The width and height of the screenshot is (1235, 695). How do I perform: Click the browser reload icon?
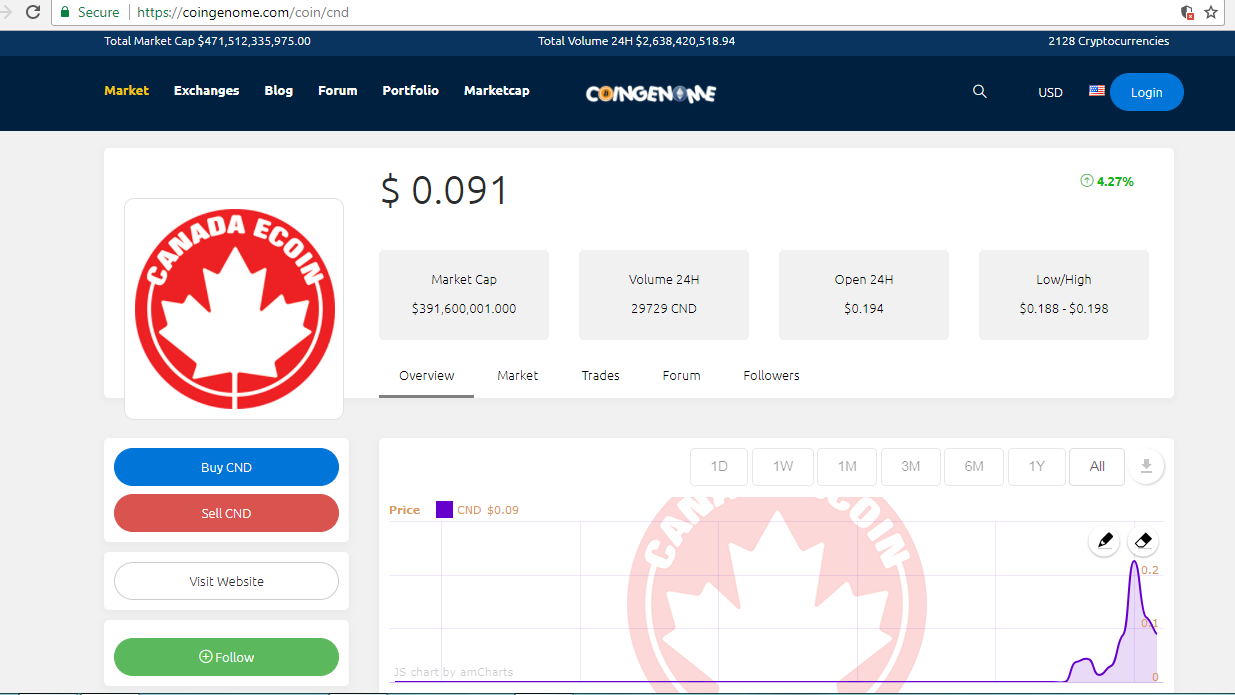point(33,13)
